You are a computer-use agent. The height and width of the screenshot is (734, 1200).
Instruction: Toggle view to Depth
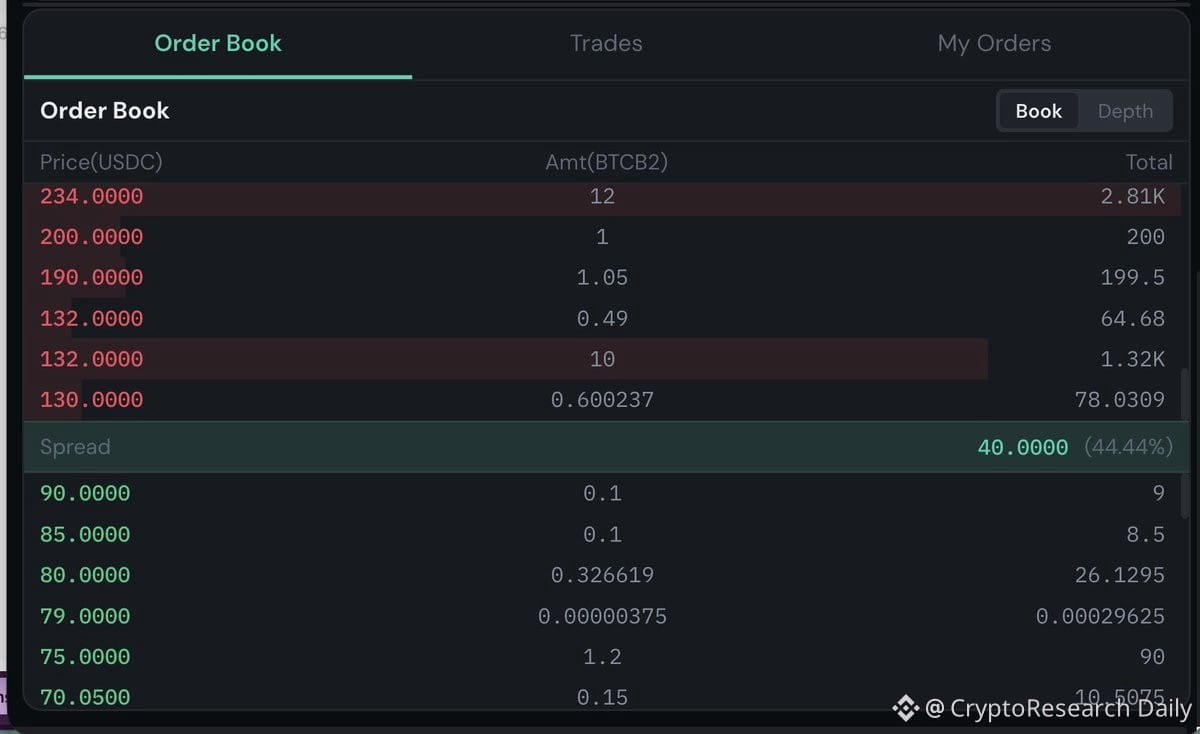1125,111
